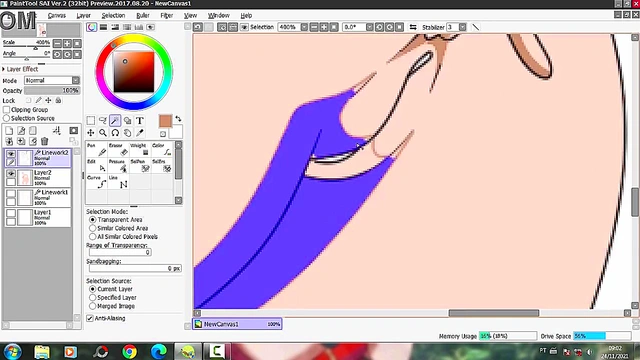
Task: Click the Scale slider handle
Action: pos(36,48)
